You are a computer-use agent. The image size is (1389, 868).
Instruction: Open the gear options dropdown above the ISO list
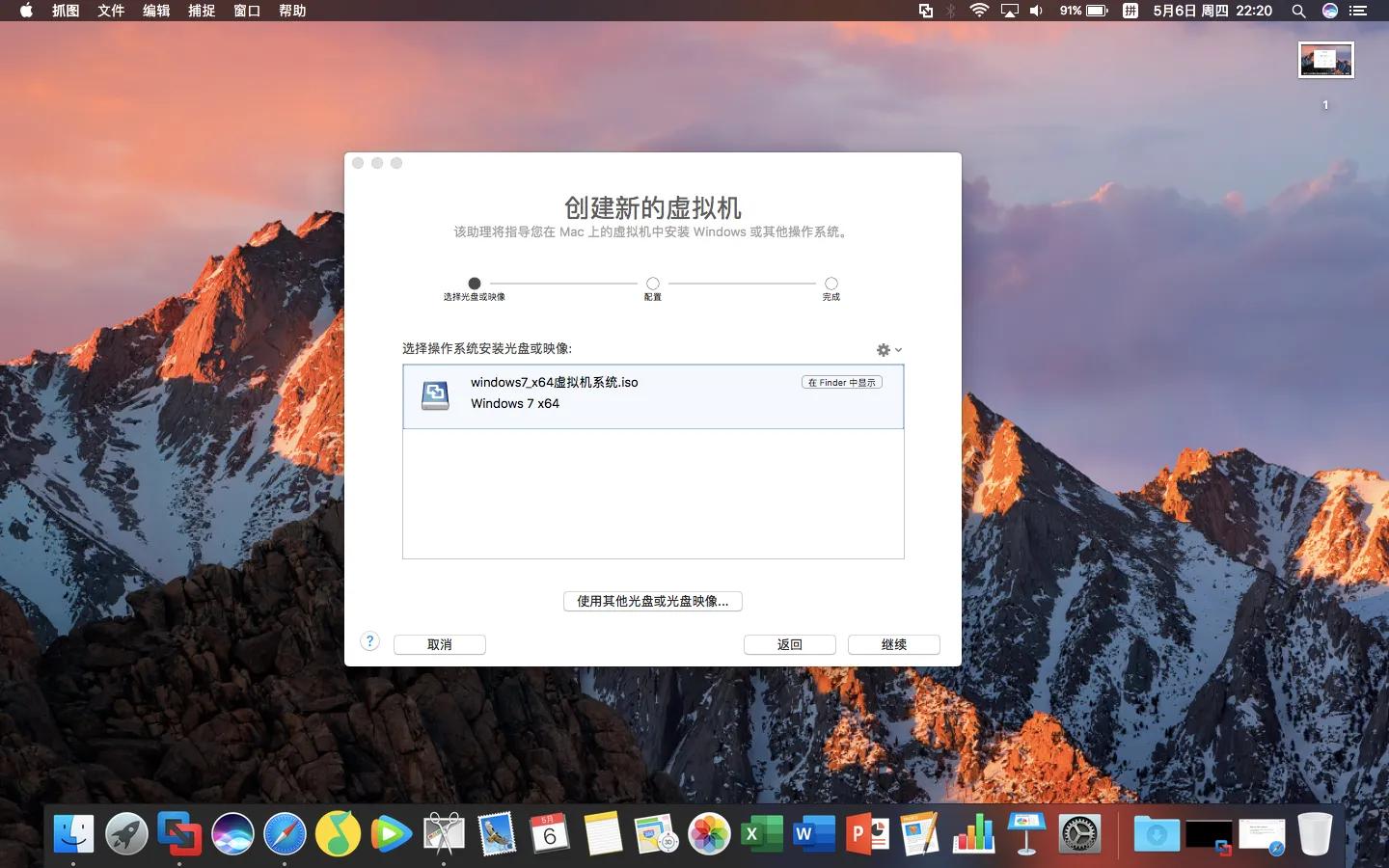[x=887, y=350]
